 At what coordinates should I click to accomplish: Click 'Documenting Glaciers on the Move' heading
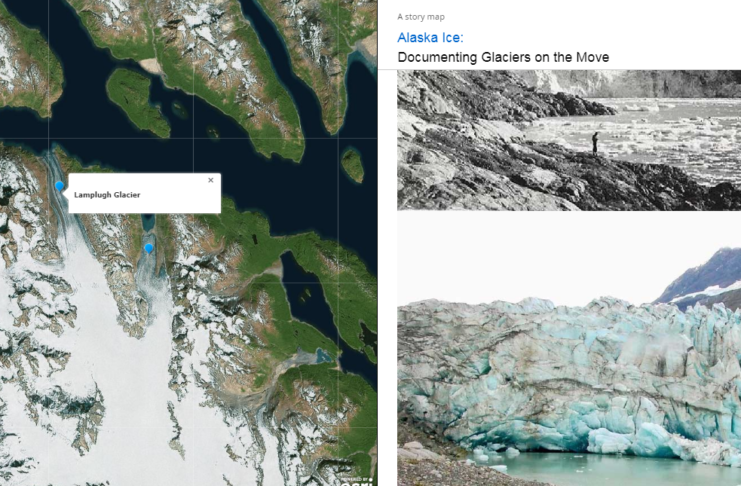tap(503, 58)
